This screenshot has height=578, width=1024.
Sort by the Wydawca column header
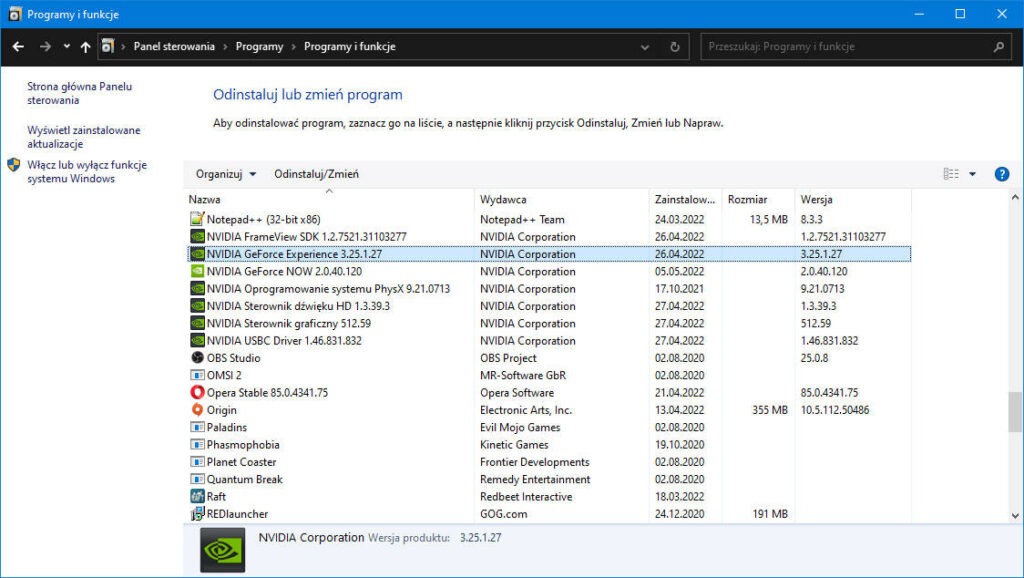562,199
